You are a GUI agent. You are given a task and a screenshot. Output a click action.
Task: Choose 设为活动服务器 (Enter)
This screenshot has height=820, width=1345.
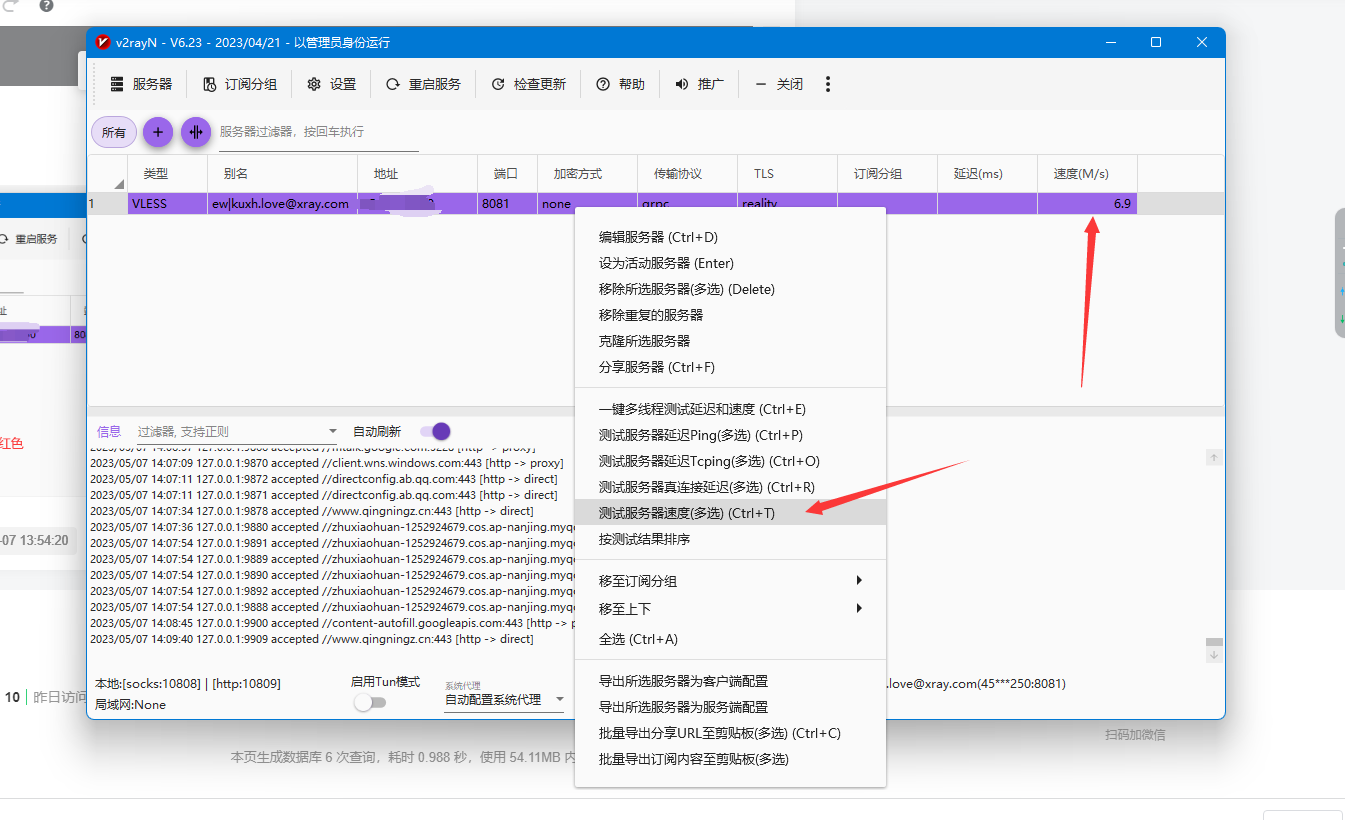coord(730,263)
